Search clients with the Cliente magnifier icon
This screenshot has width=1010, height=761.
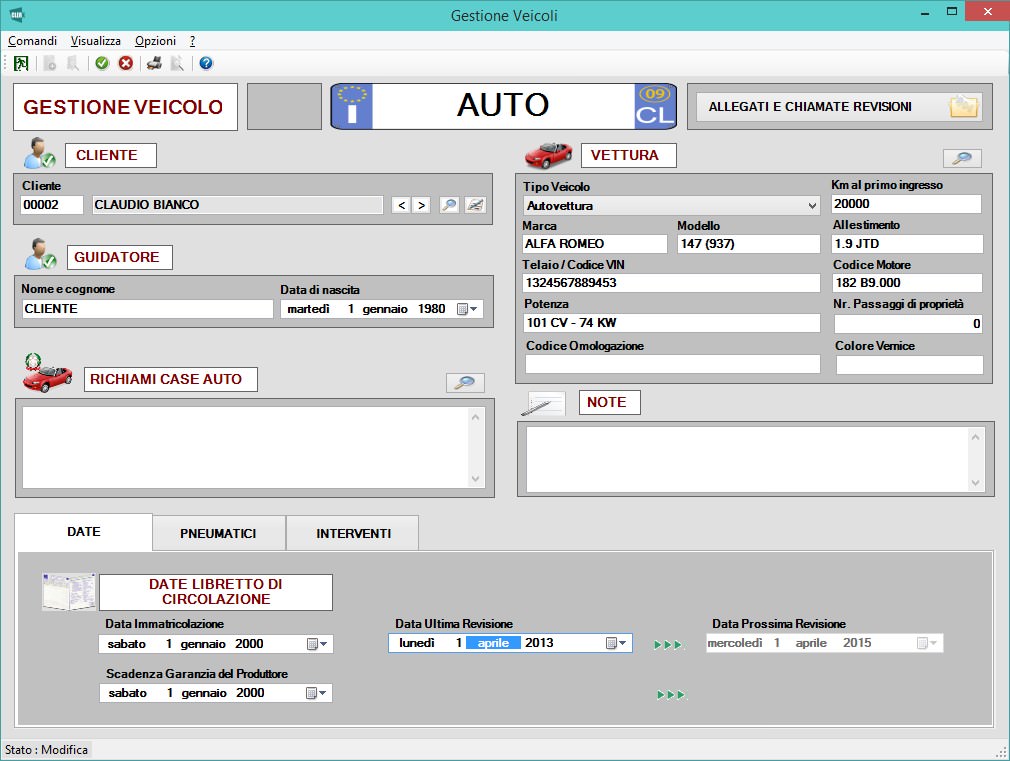tap(449, 205)
